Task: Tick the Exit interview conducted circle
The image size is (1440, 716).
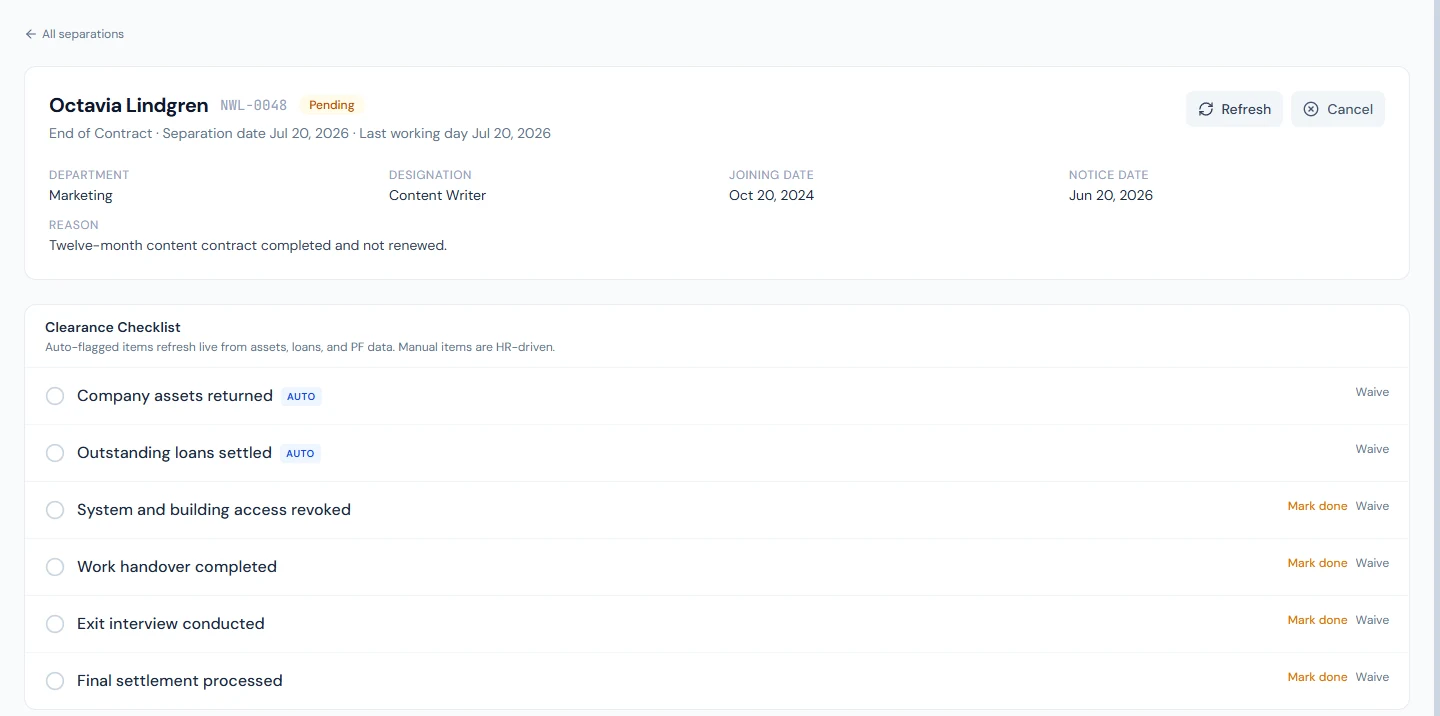Action: 55,624
